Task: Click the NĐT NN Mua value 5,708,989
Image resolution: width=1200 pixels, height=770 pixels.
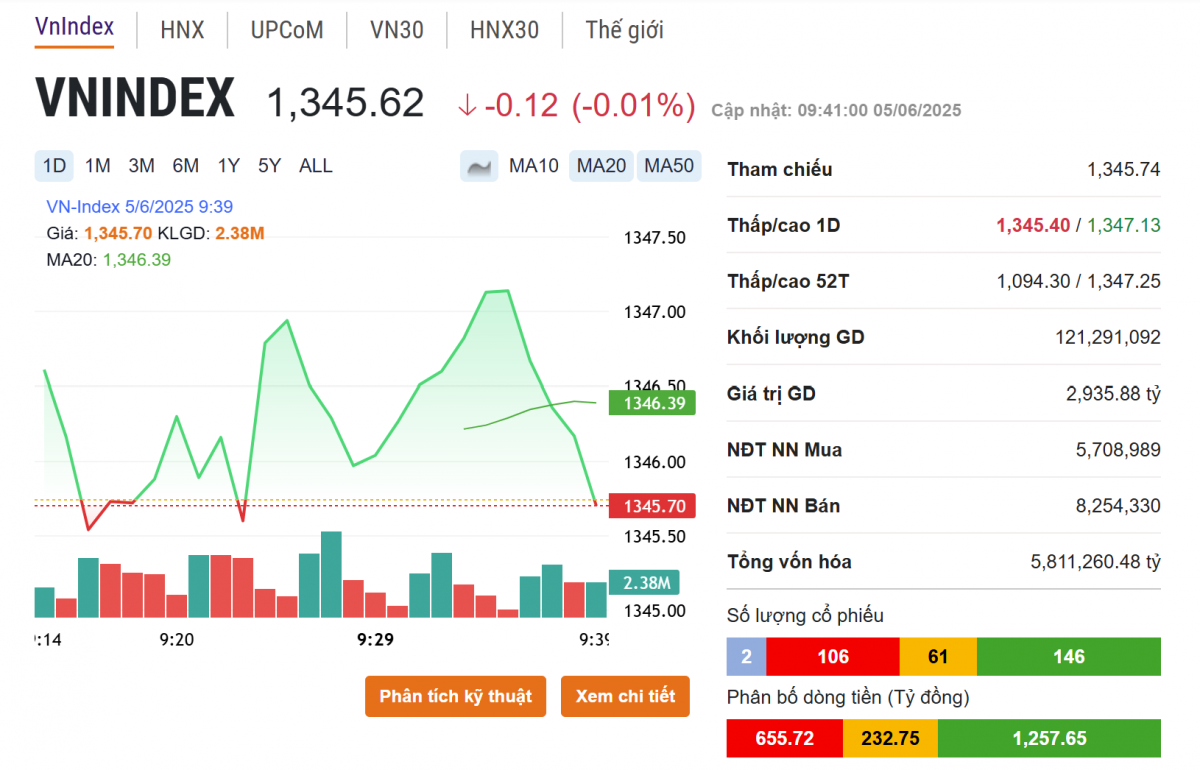Action: coord(1118,450)
